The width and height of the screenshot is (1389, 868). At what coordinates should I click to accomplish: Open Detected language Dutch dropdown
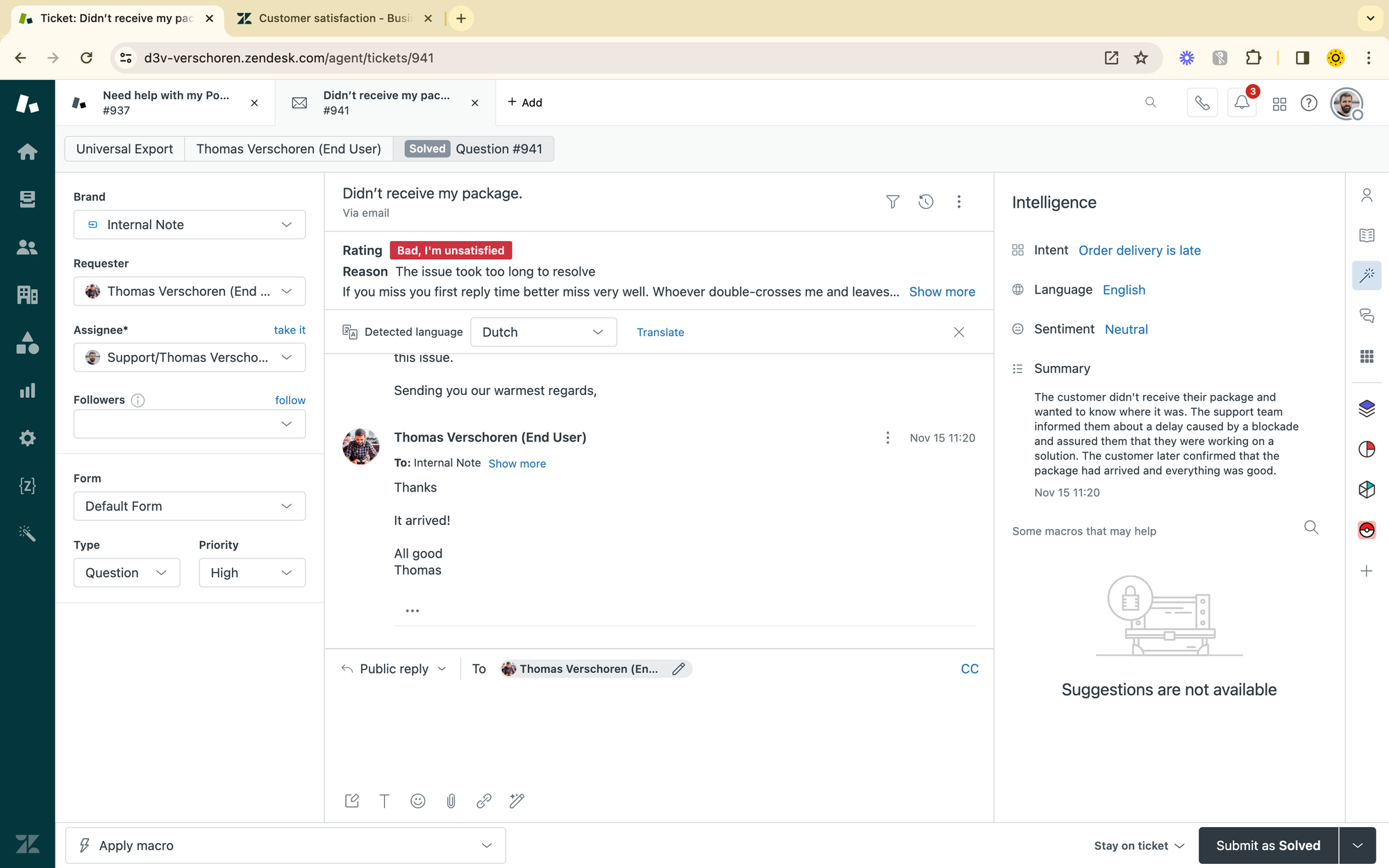coord(543,332)
